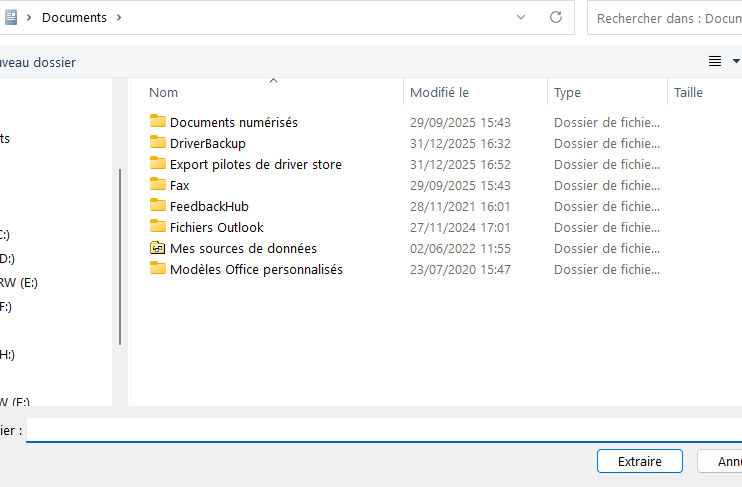This screenshot has height=487, width=742.
Task: Click the FeedbackHub folder name
Action: tap(209, 206)
